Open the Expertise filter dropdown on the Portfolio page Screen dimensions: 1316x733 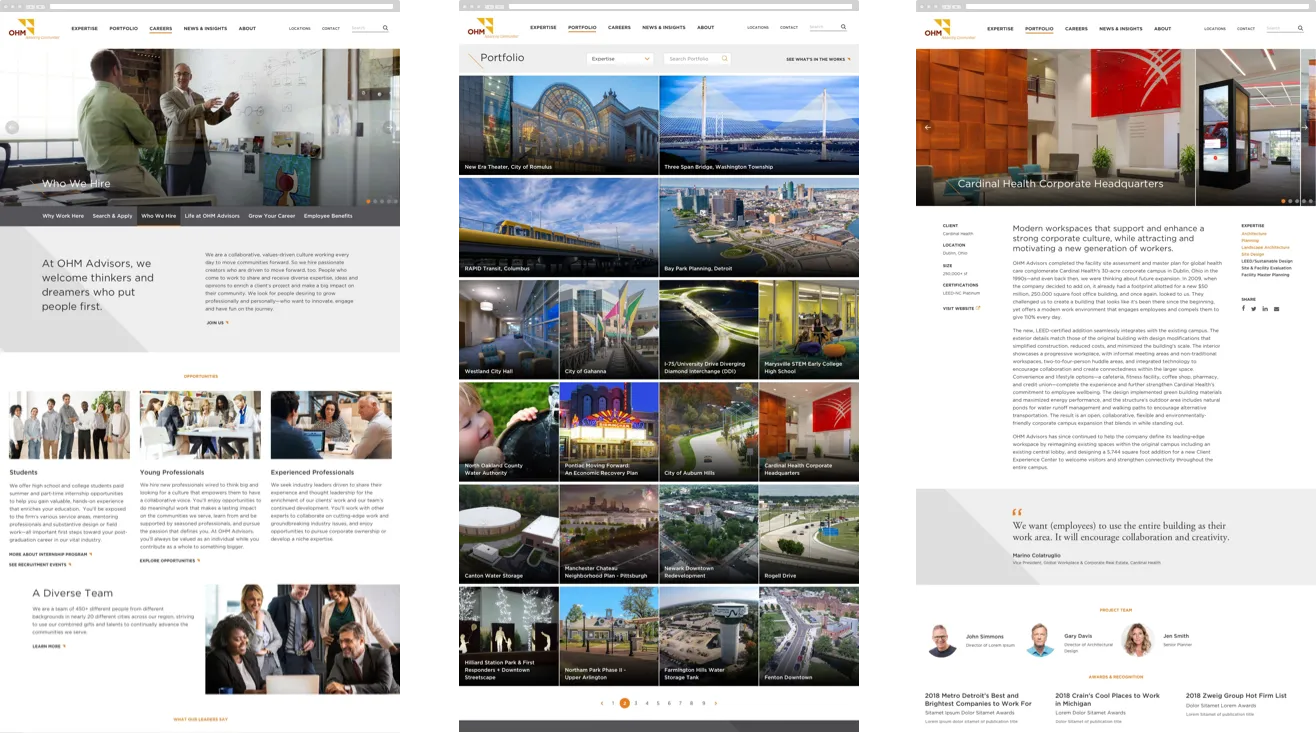coord(620,59)
